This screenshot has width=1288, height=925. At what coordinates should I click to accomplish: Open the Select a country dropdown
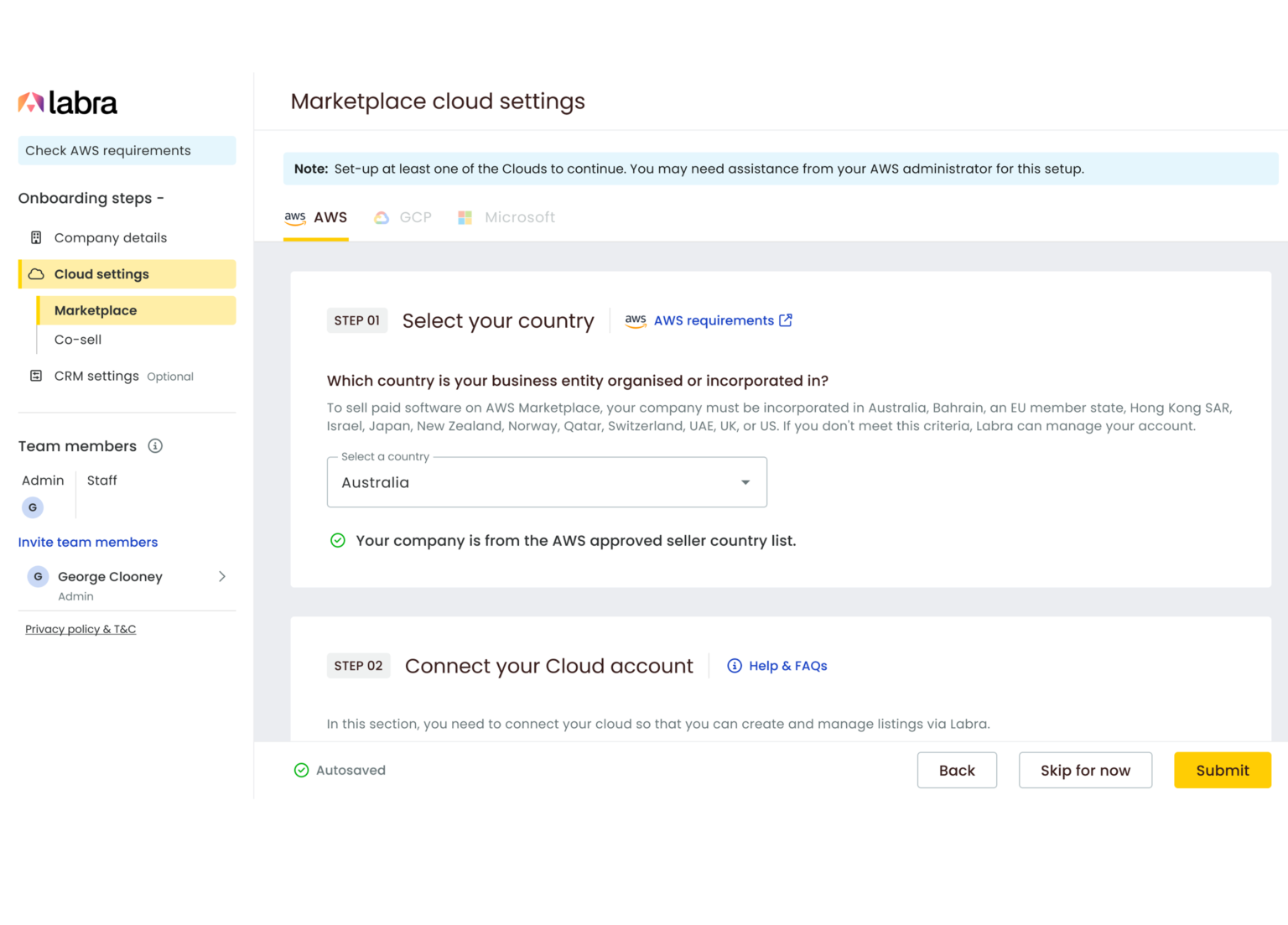coord(546,482)
